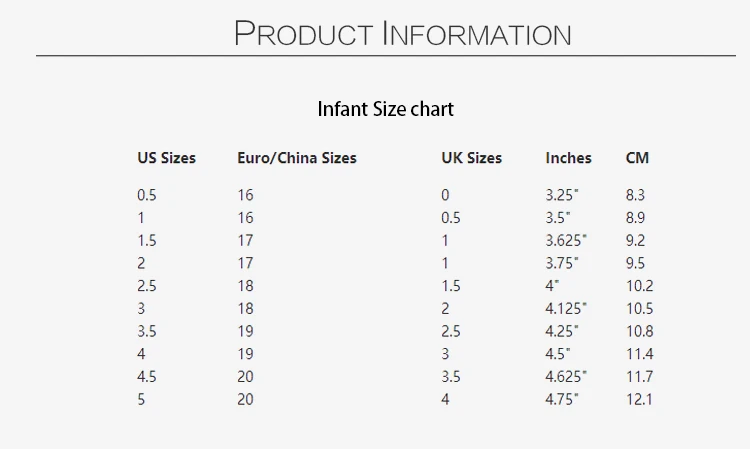Viewport: 750px width, 449px height.
Task: Select the 4.75" inches value
Action: pos(562,400)
